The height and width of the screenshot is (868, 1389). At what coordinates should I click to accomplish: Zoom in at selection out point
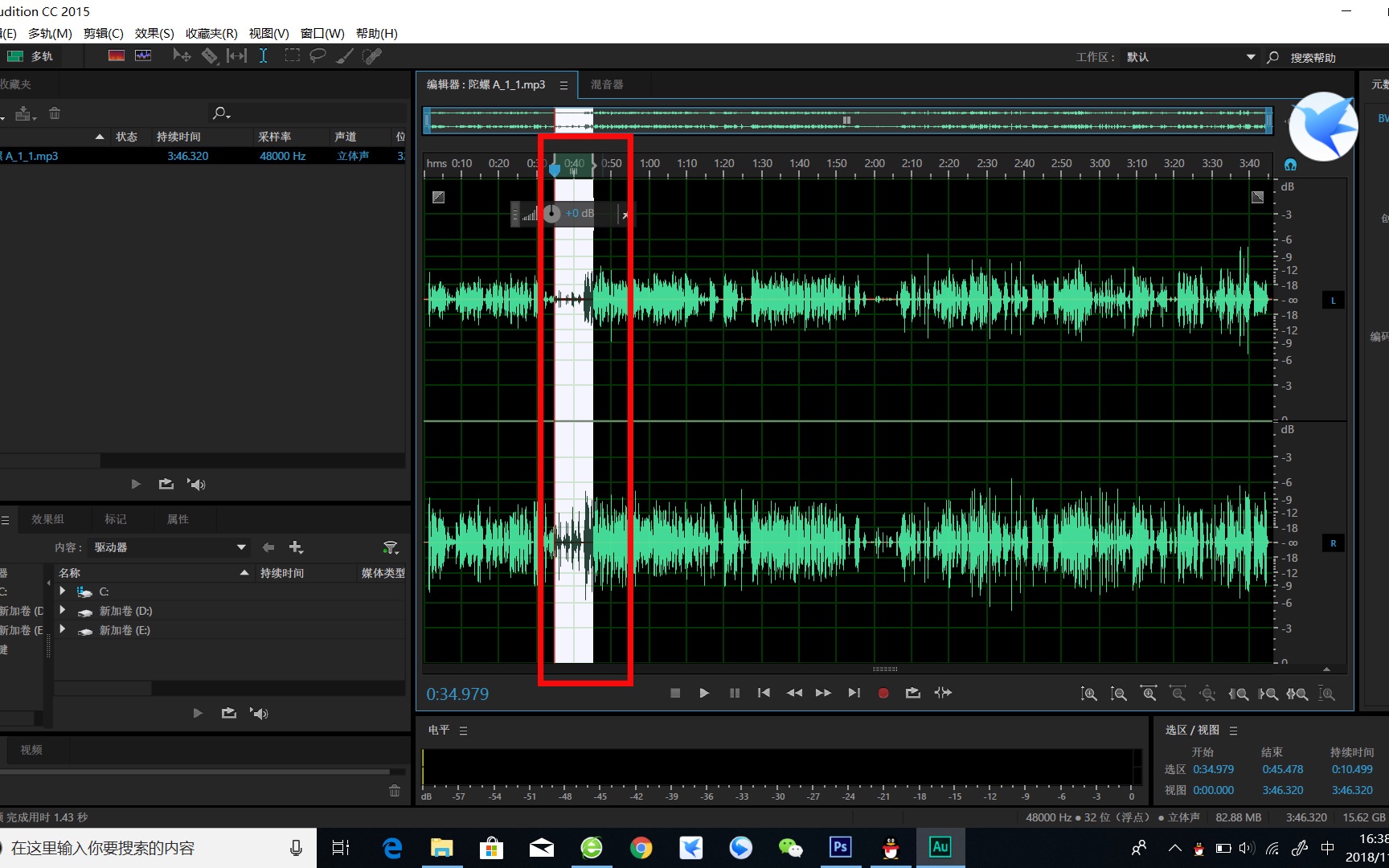pos(1268,694)
